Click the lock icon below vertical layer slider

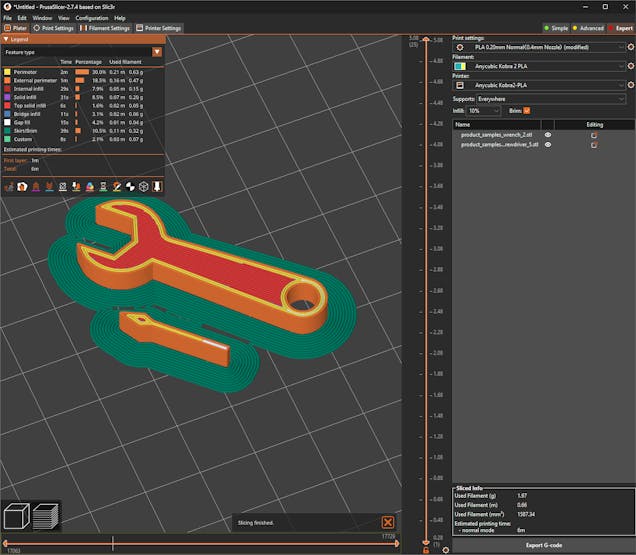[x=425, y=550]
